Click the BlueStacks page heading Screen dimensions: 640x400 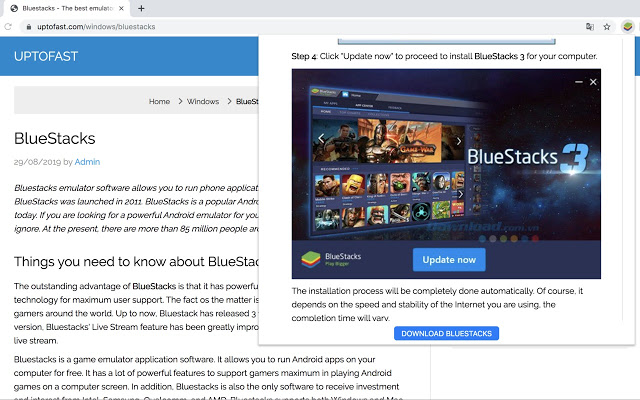tap(55, 139)
